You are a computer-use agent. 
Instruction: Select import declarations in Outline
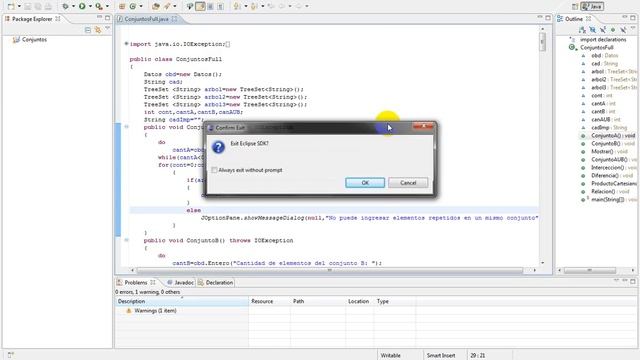click(x=603, y=40)
